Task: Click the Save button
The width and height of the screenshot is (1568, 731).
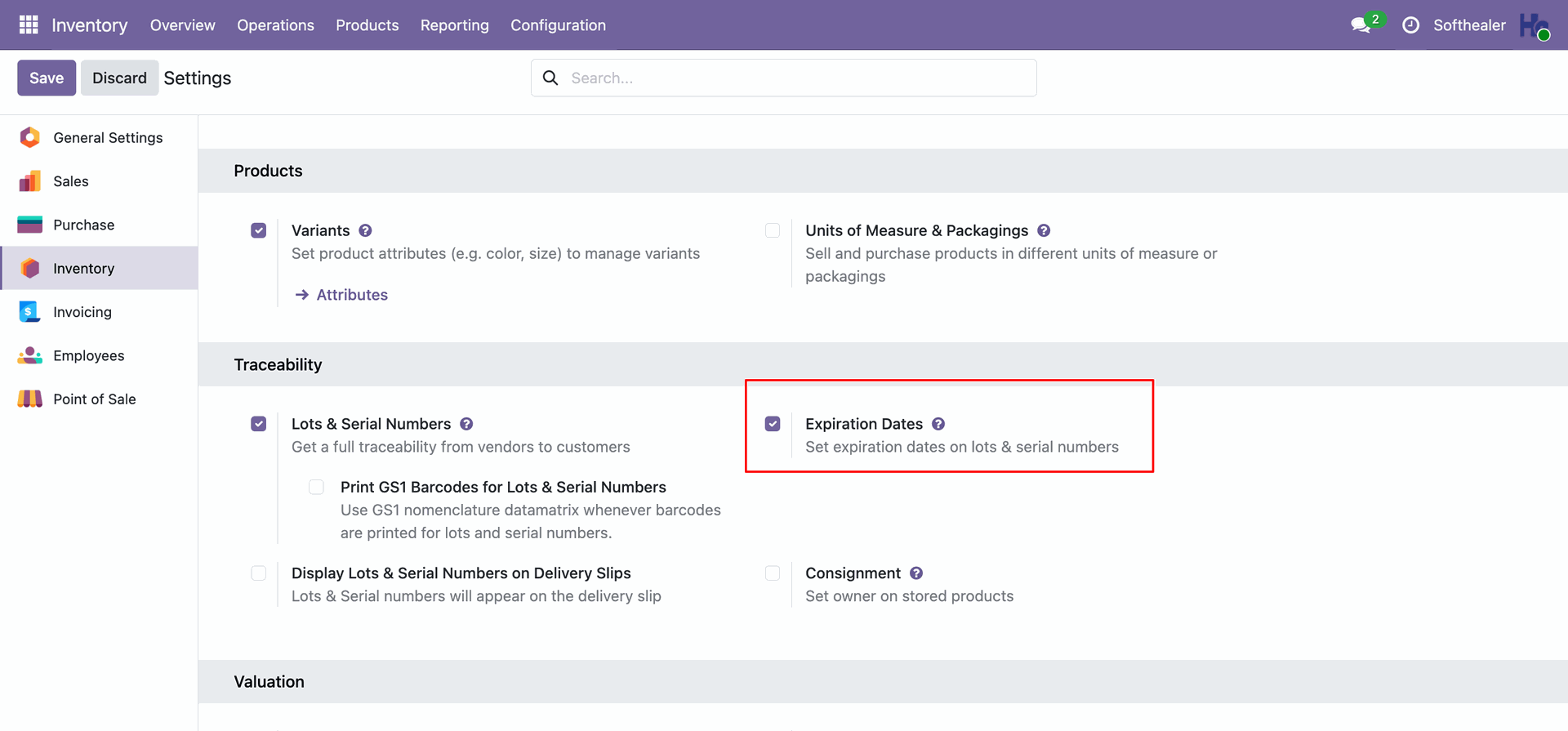Action: tap(47, 78)
